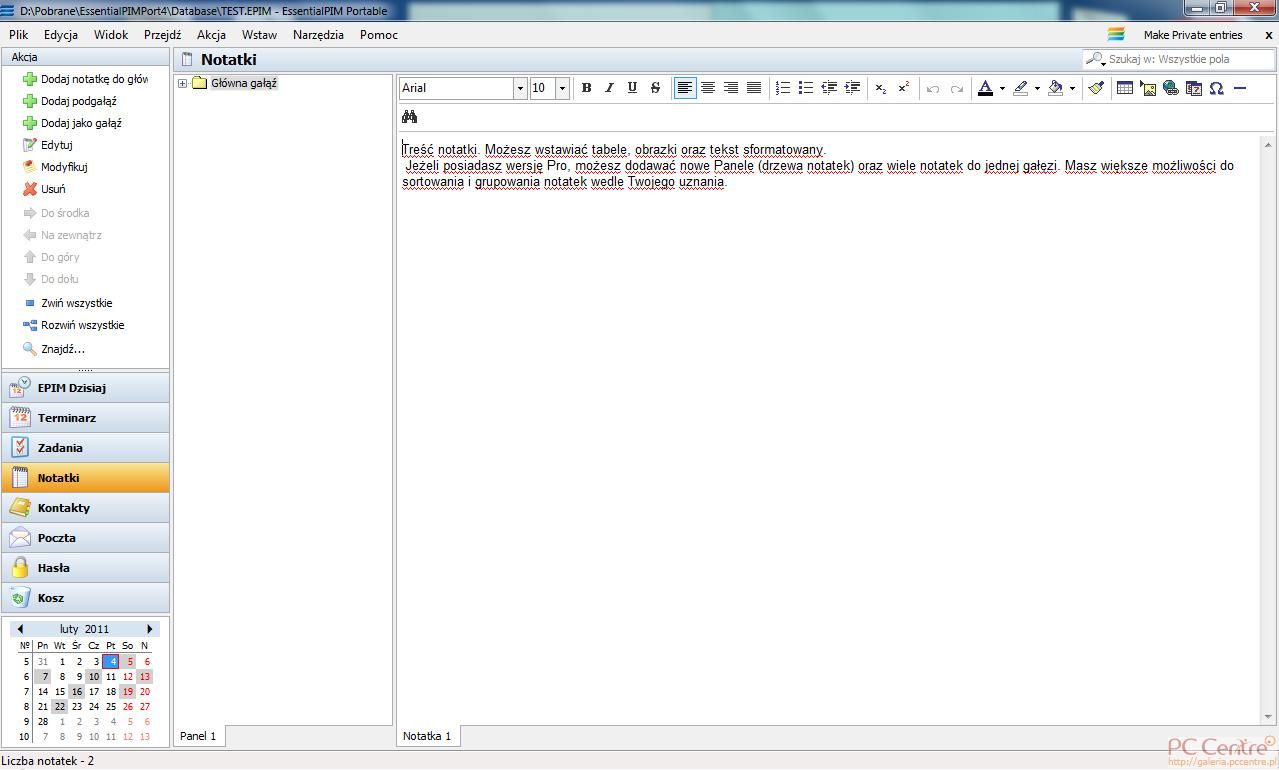Image resolution: width=1279 pixels, height=770 pixels.
Task: Click the insert picture icon
Action: point(1148,88)
